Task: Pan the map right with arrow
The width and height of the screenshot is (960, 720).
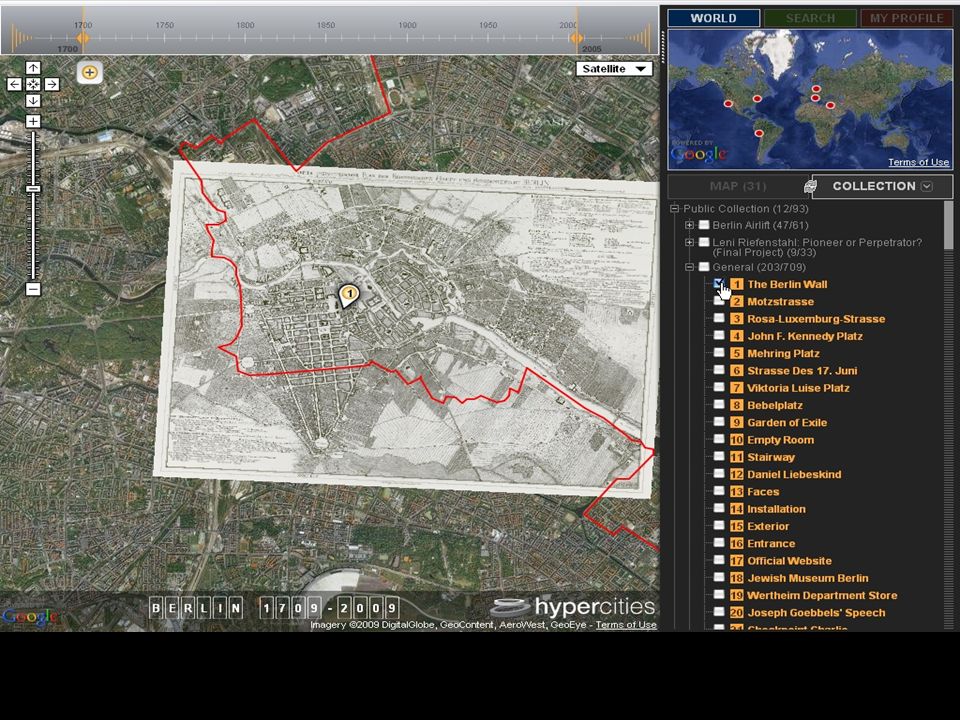Action: pyautogui.click(x=52, y=84)
